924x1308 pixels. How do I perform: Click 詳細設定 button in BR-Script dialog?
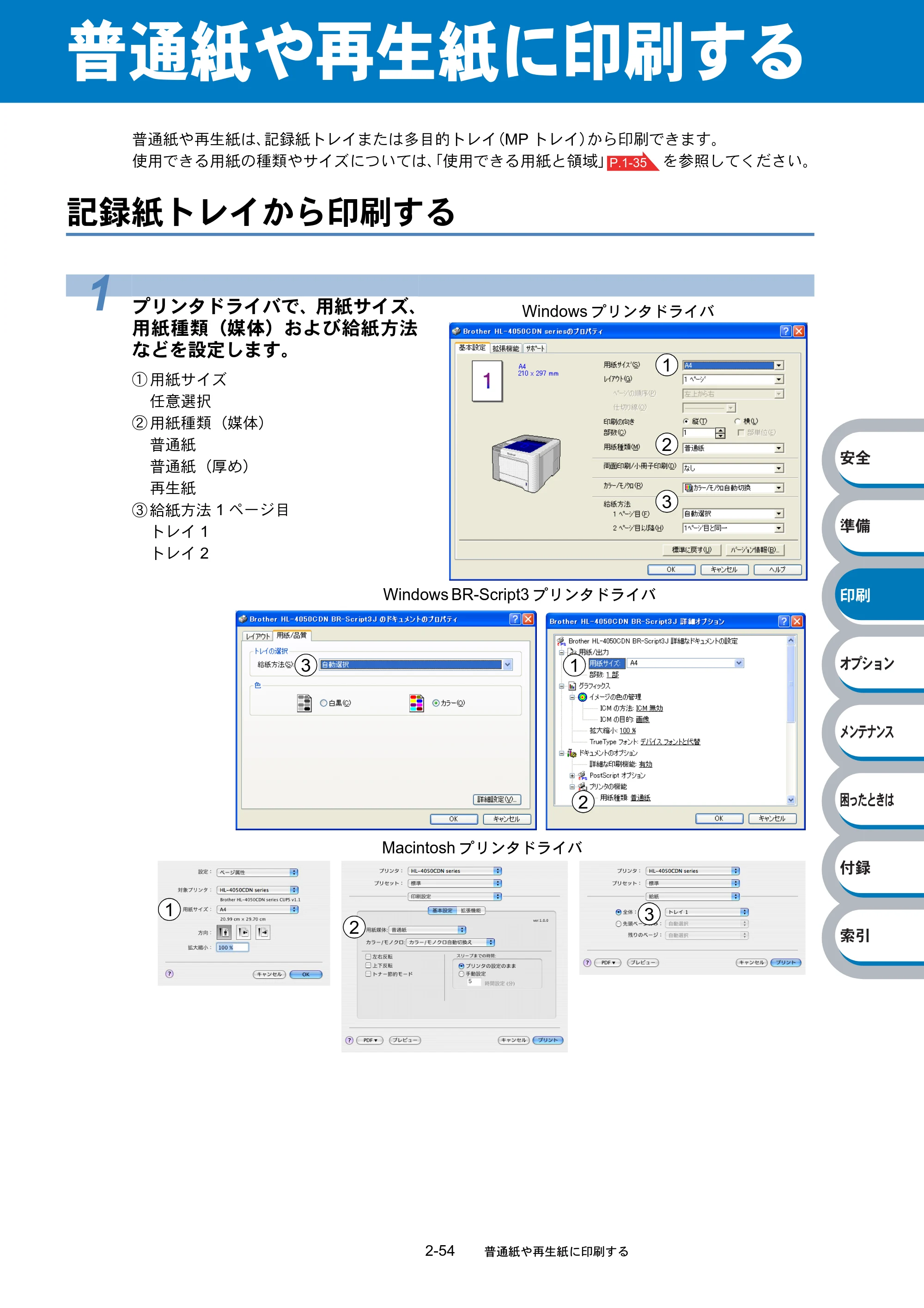click(497, 799)
